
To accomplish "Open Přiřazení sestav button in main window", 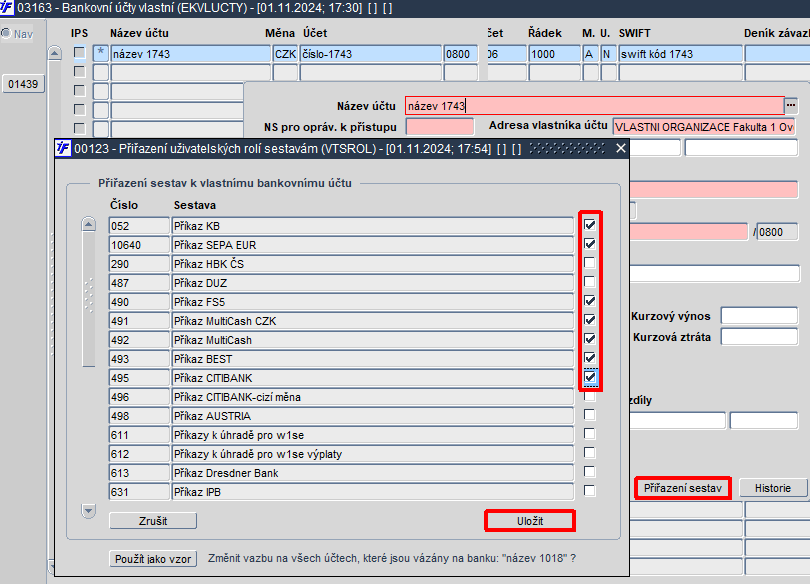I will point(682,488).
